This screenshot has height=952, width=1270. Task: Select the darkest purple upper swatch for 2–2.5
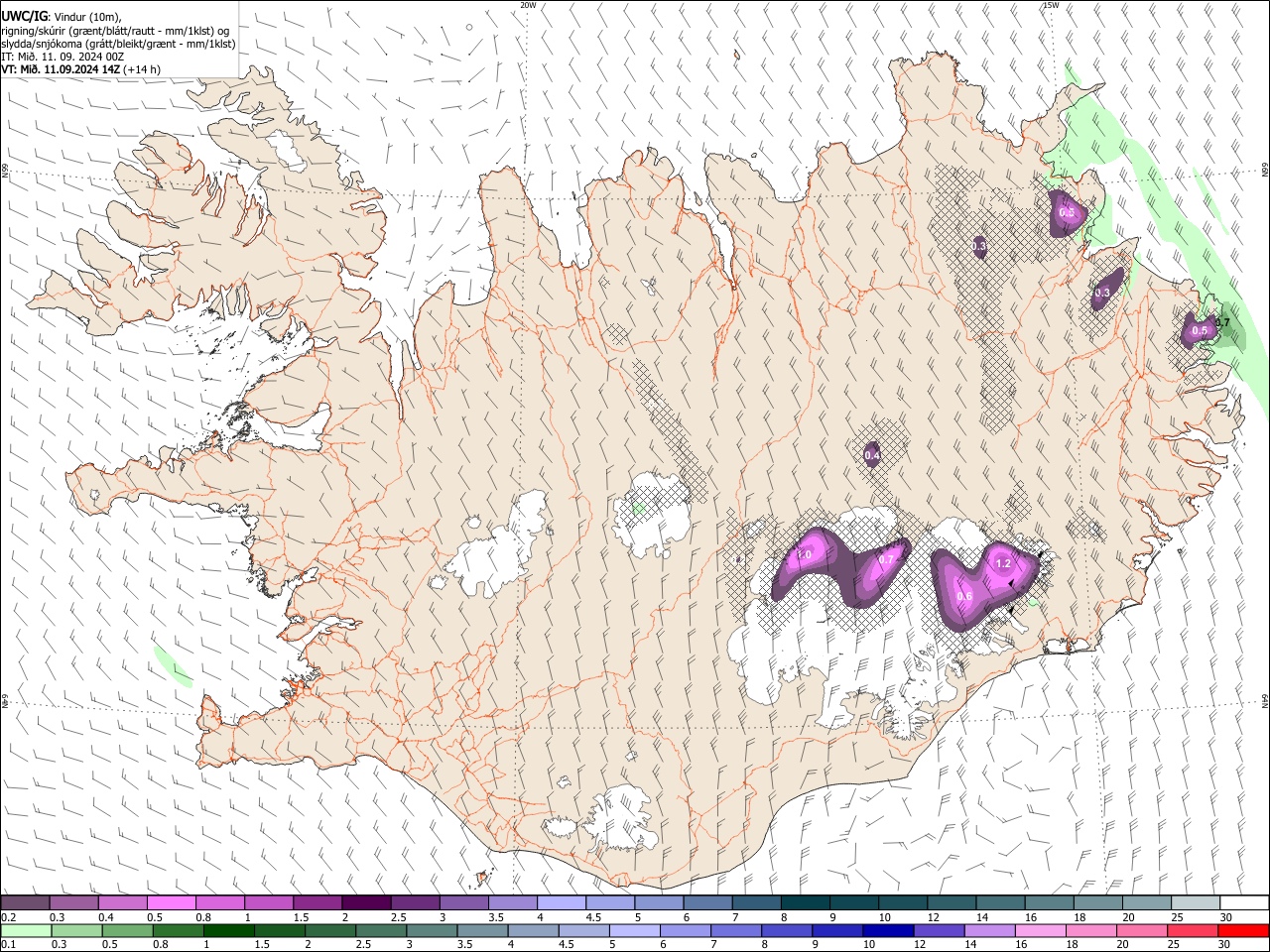(366, 903)
